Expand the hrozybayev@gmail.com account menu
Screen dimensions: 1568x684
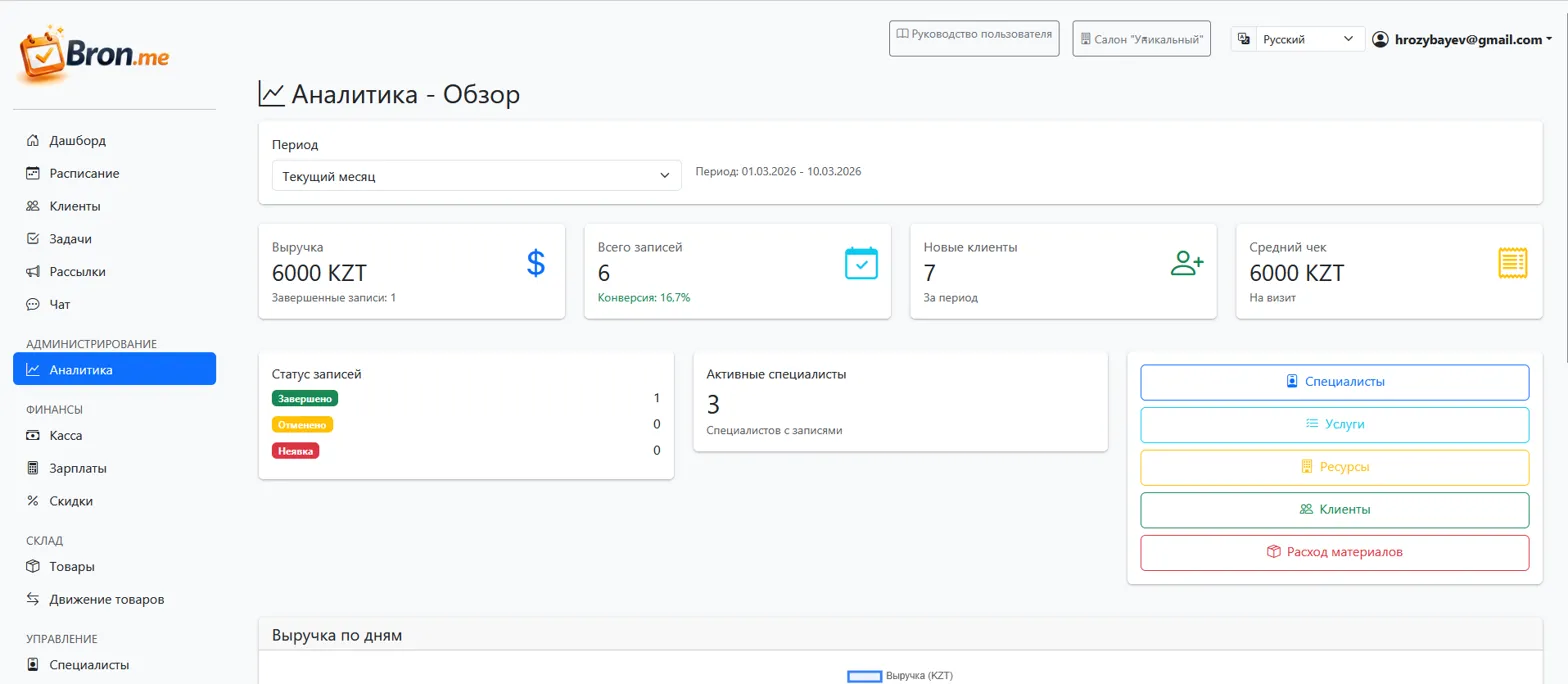click(1461, 40)
